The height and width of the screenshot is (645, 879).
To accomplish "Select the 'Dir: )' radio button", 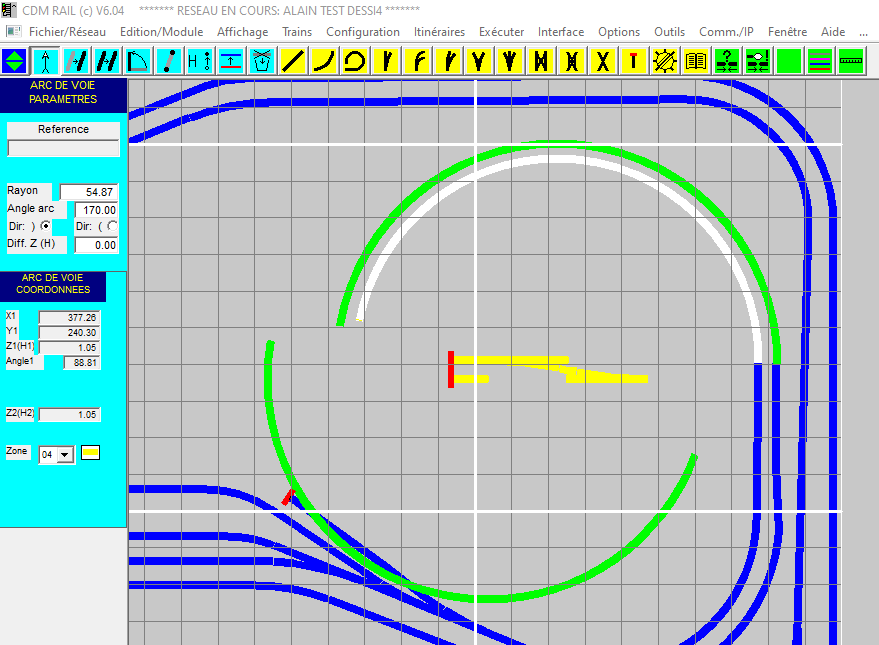I will pos(45,226).
